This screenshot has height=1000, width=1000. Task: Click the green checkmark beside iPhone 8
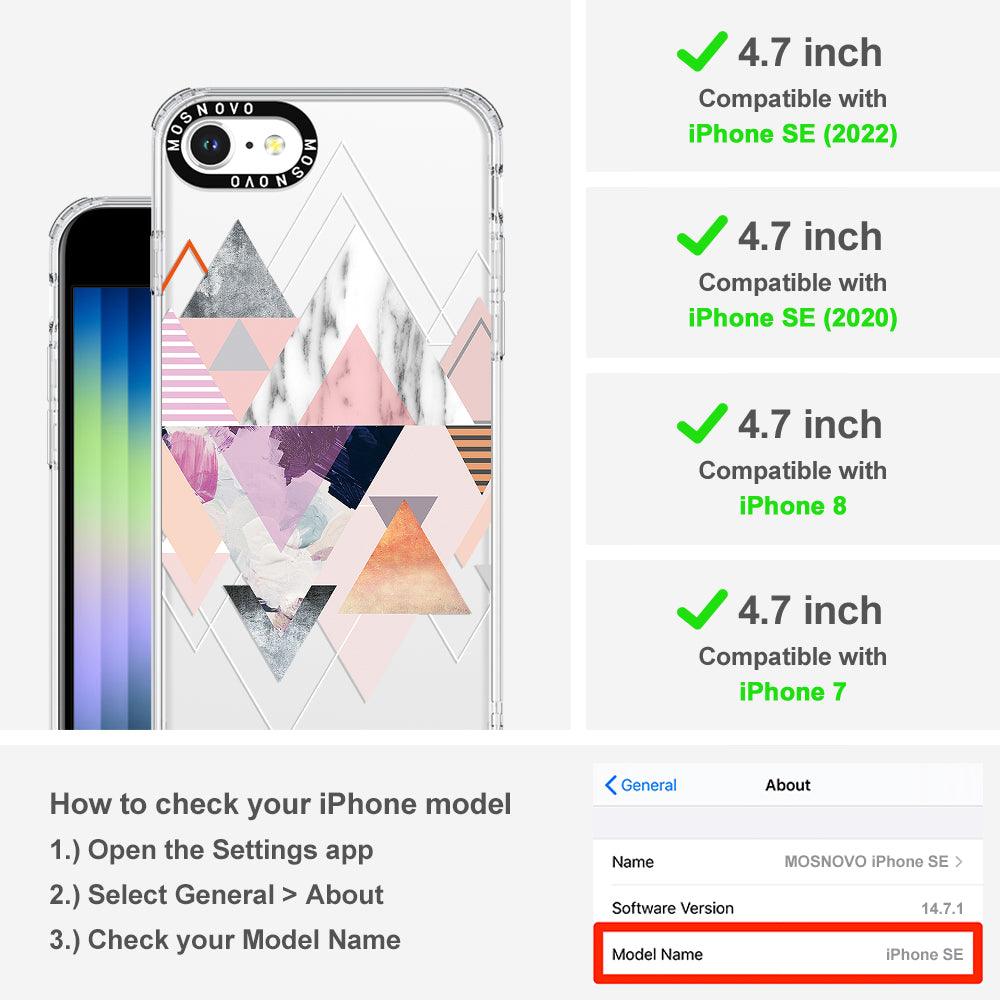[x=702, y=423]
